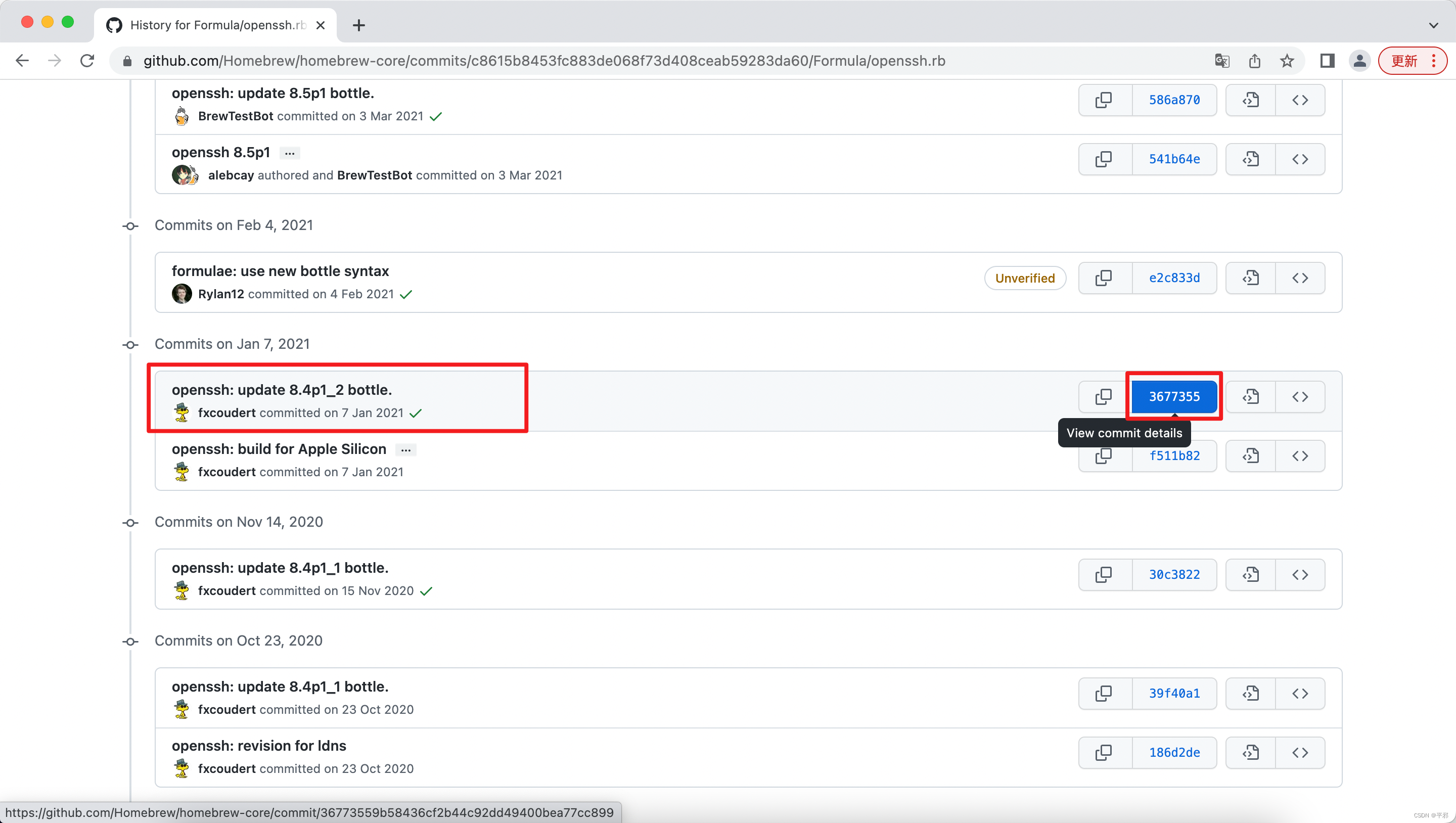Expand openssh 8.5p1 commit message ellipsis

(289, 153)
